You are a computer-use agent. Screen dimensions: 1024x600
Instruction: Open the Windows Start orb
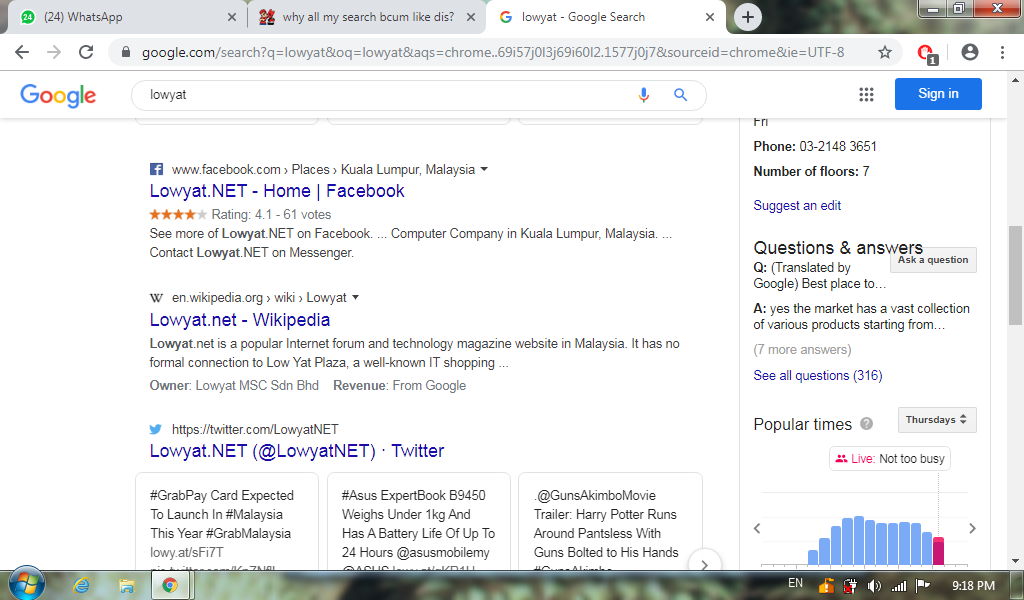(x=26, y=584)
